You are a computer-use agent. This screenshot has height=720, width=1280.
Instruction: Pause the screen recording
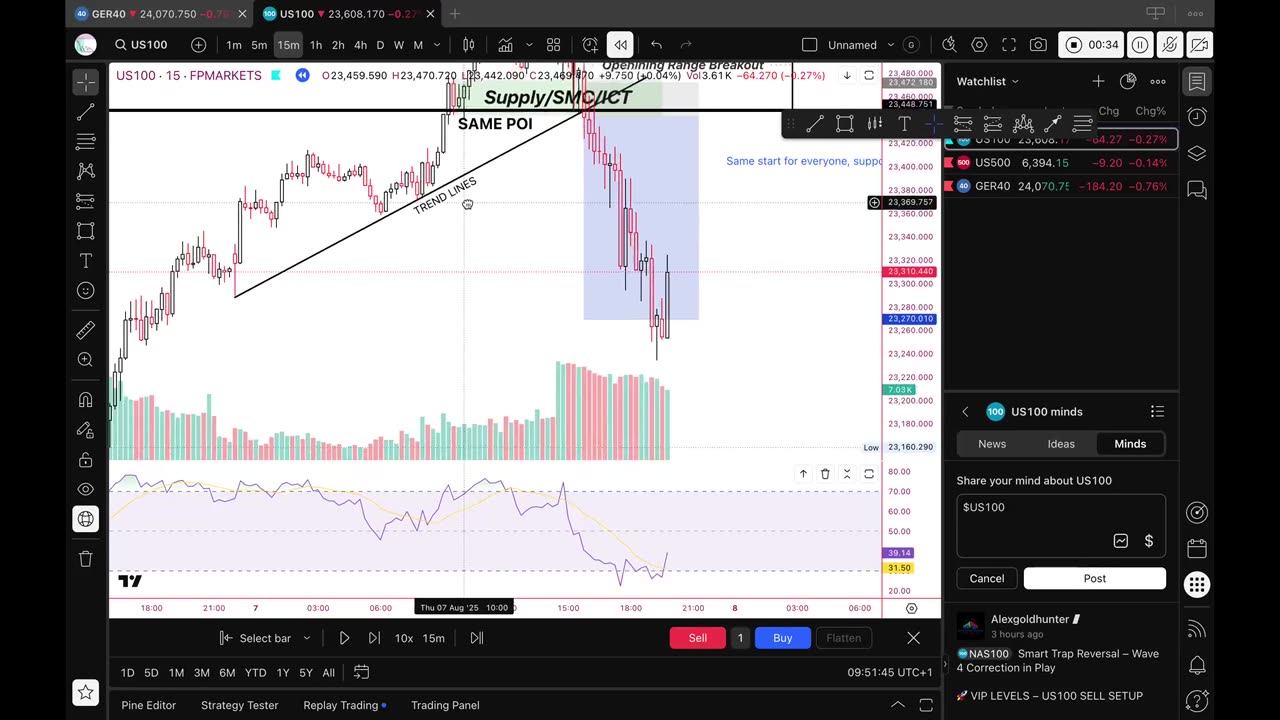pyautogui.click(x=1140, y=45)
